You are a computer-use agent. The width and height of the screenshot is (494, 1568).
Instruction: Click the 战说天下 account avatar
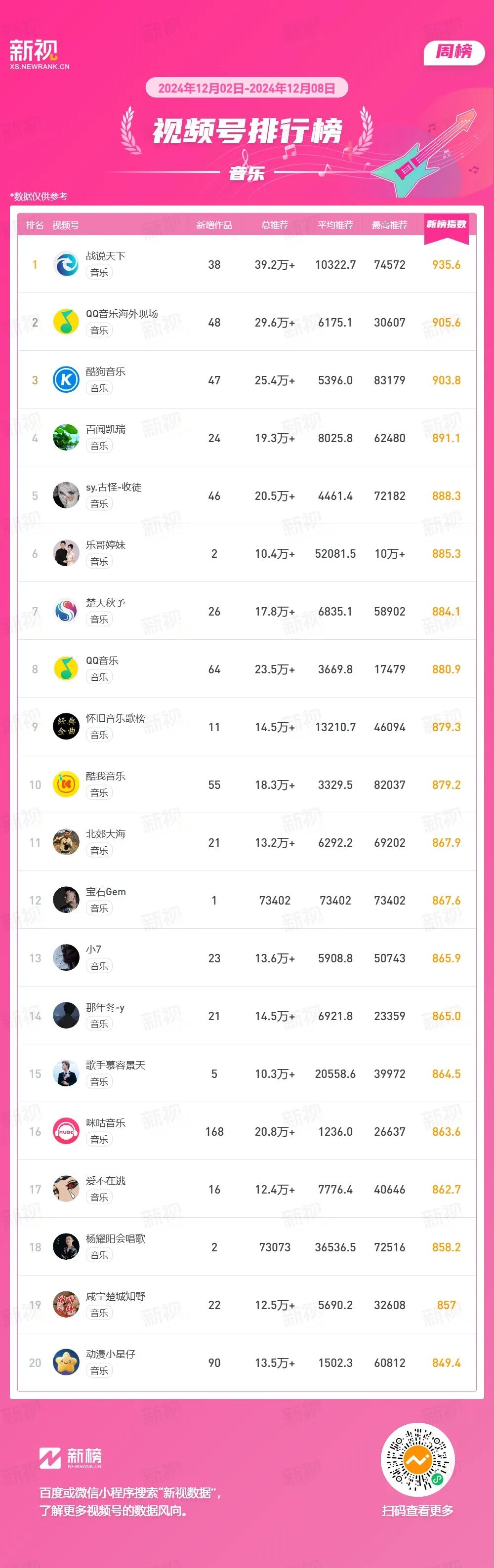tap(66, 264)
